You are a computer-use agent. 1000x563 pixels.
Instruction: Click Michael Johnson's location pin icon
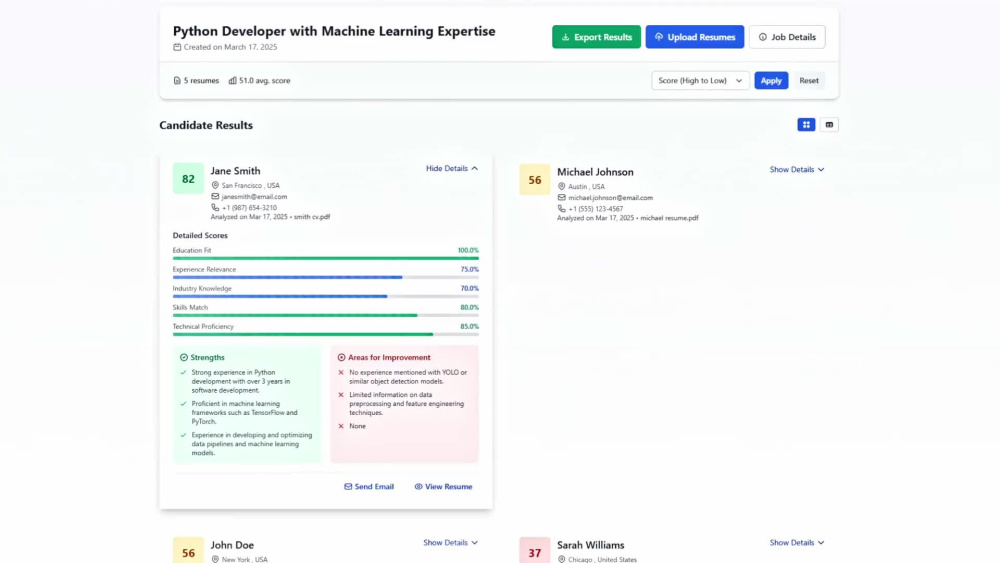coord(561,187)
